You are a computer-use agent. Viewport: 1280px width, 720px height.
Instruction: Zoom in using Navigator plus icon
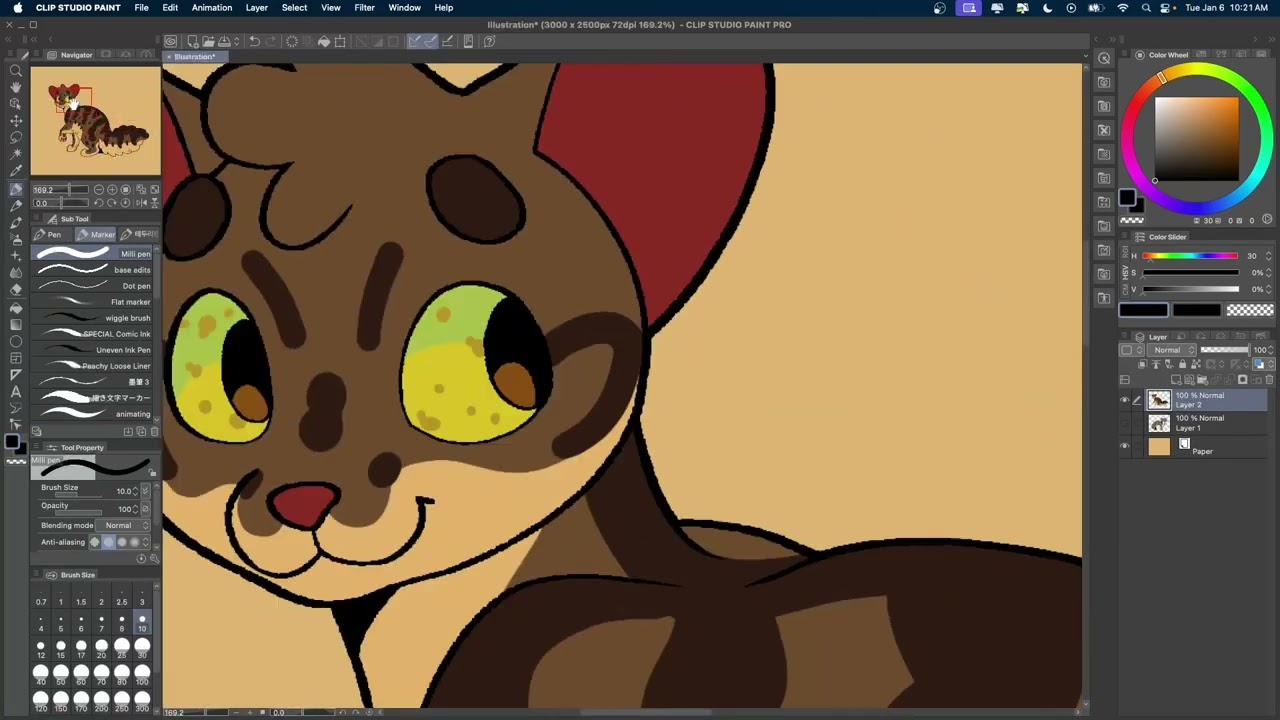(112, 190)
